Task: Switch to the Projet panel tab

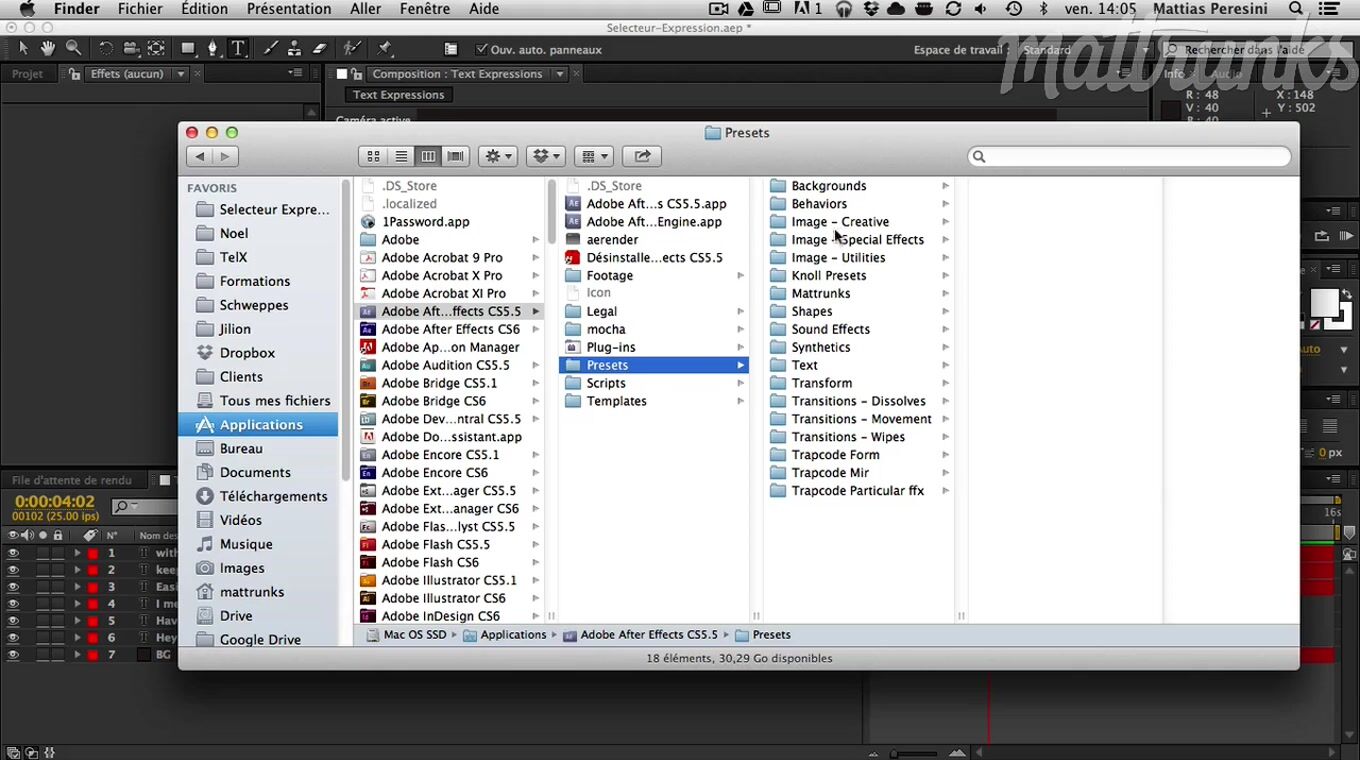Action: [27, 74]
